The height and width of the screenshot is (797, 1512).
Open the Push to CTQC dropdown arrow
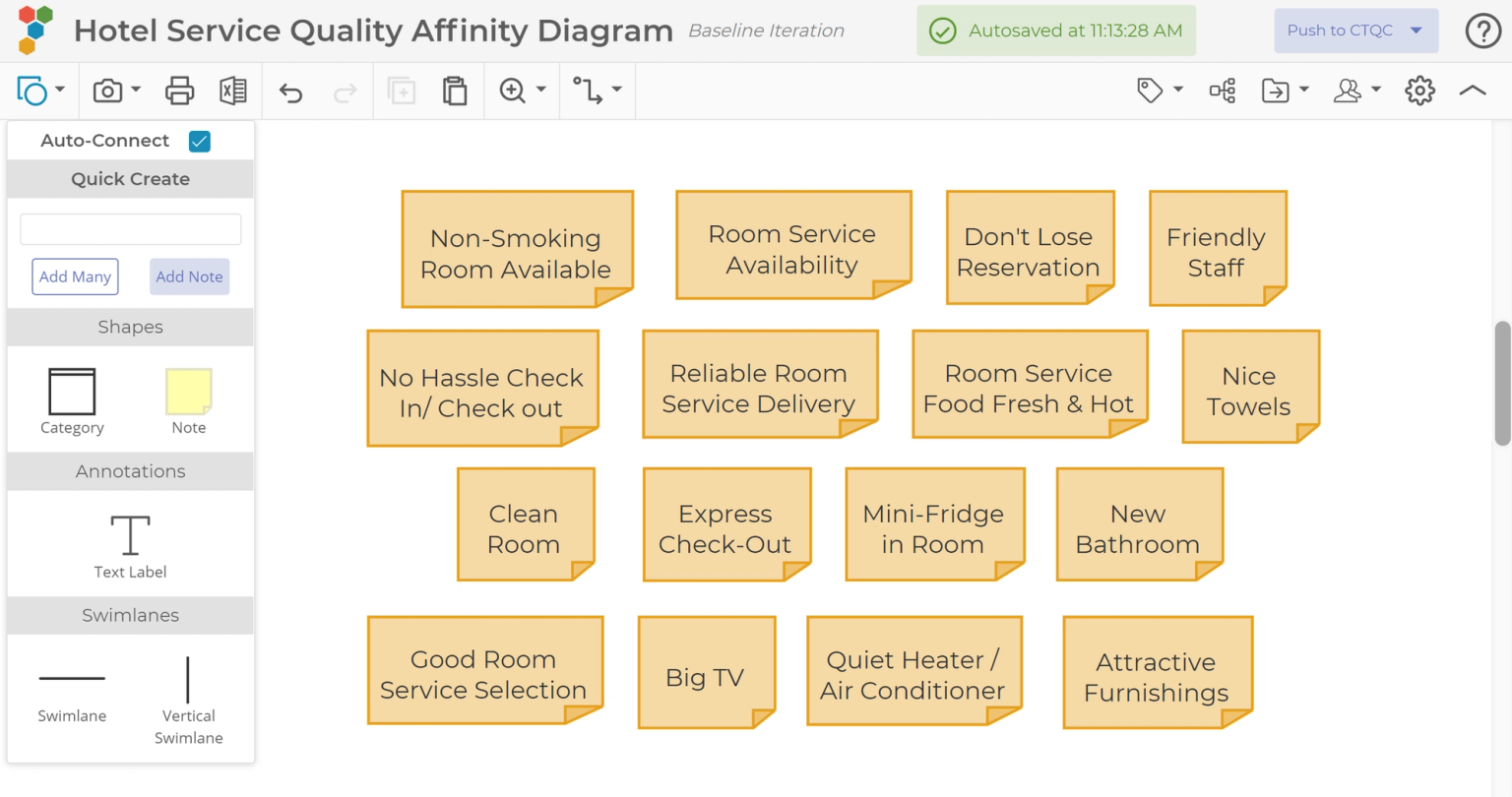click(1415, 31)
